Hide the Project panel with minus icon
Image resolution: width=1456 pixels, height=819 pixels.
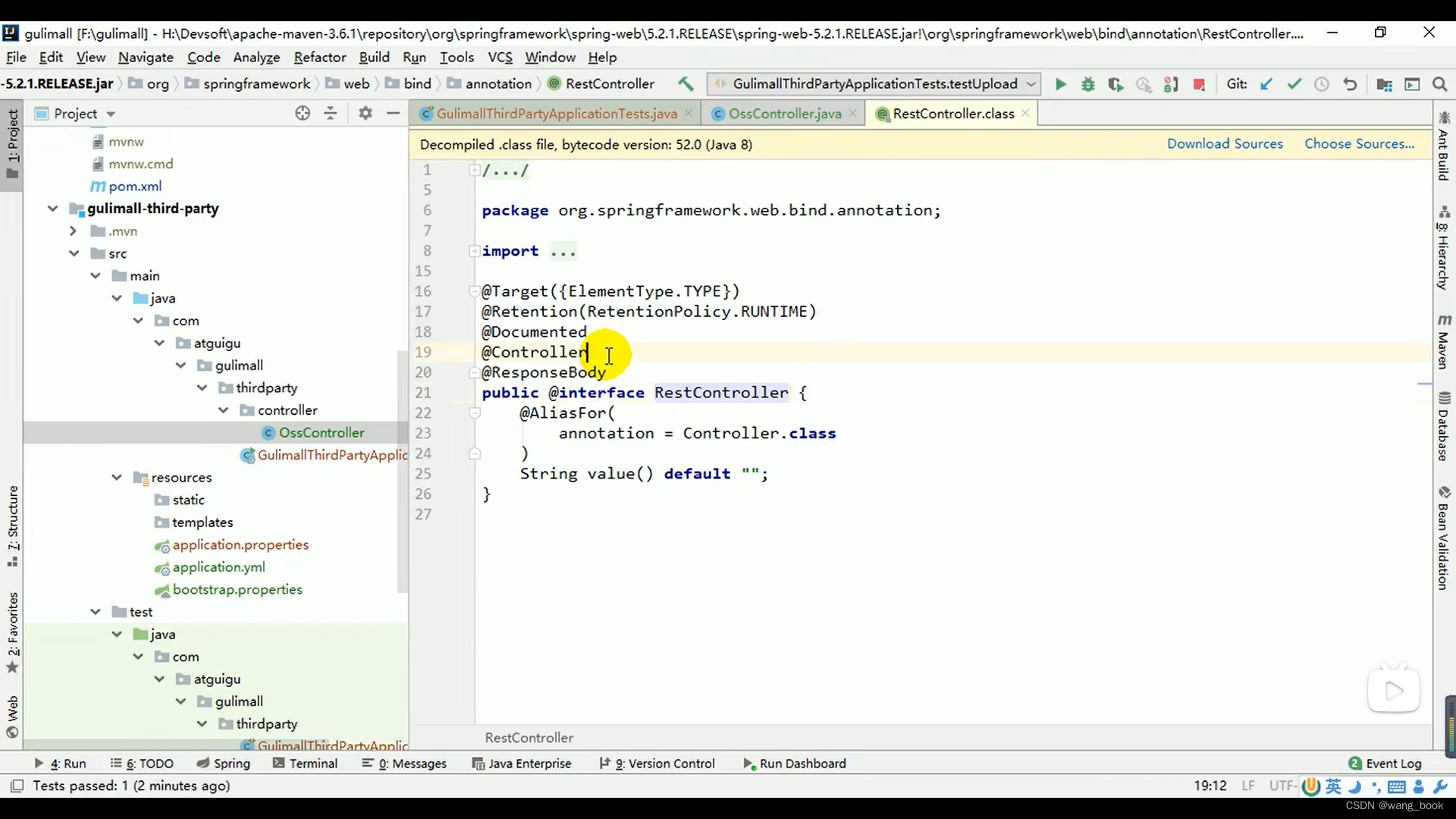393,113
